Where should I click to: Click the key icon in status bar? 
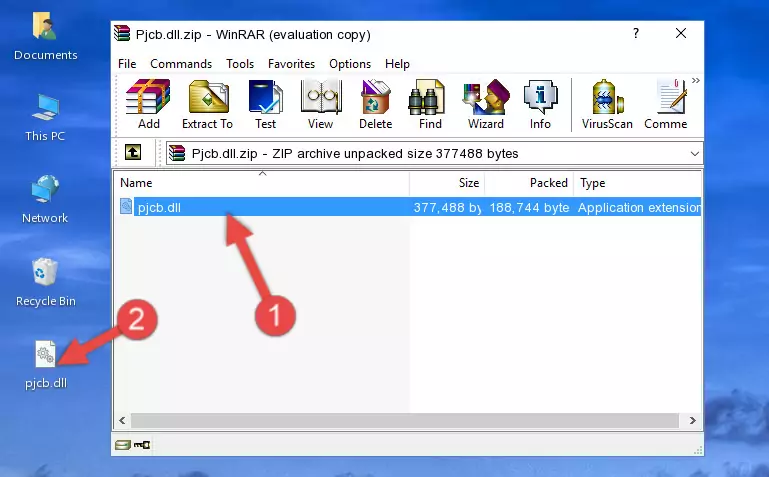click(x=142, y=445)
